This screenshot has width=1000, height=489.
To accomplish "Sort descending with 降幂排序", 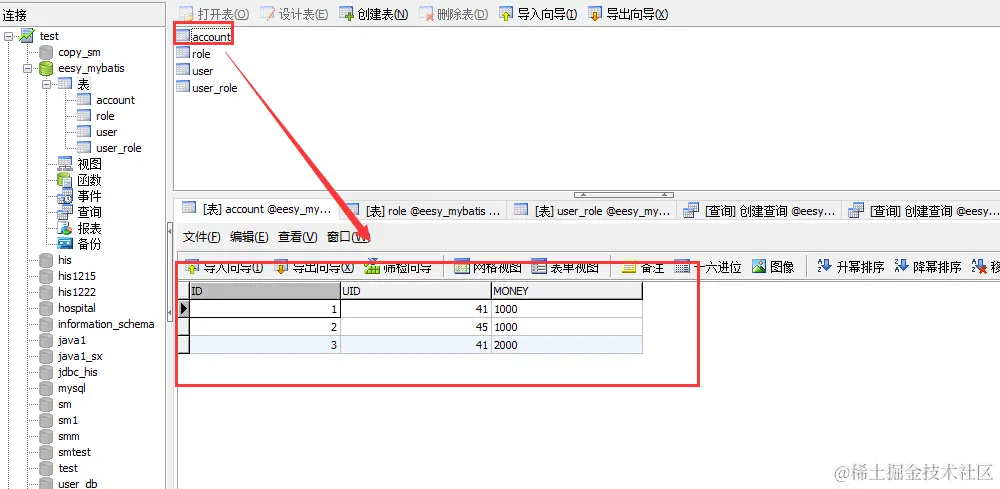I will click(x=928, y=267).
